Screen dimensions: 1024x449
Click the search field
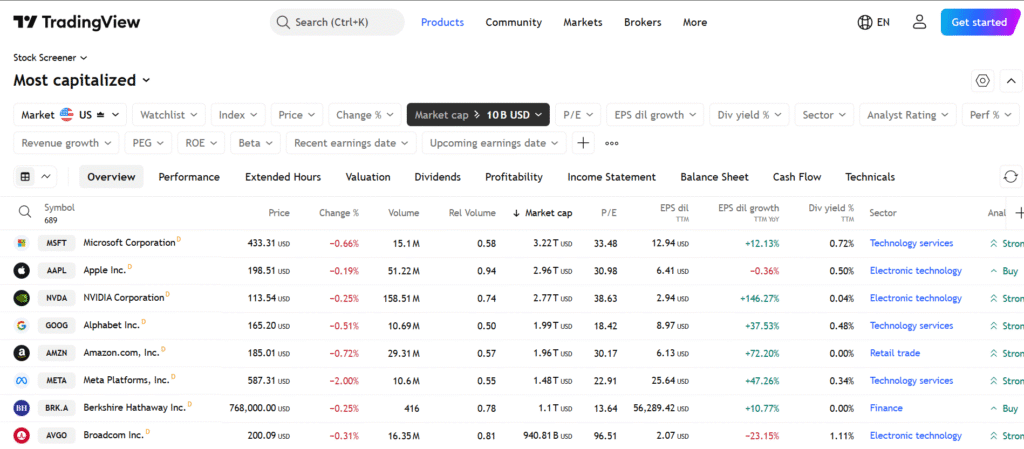[x=337, y=22]
